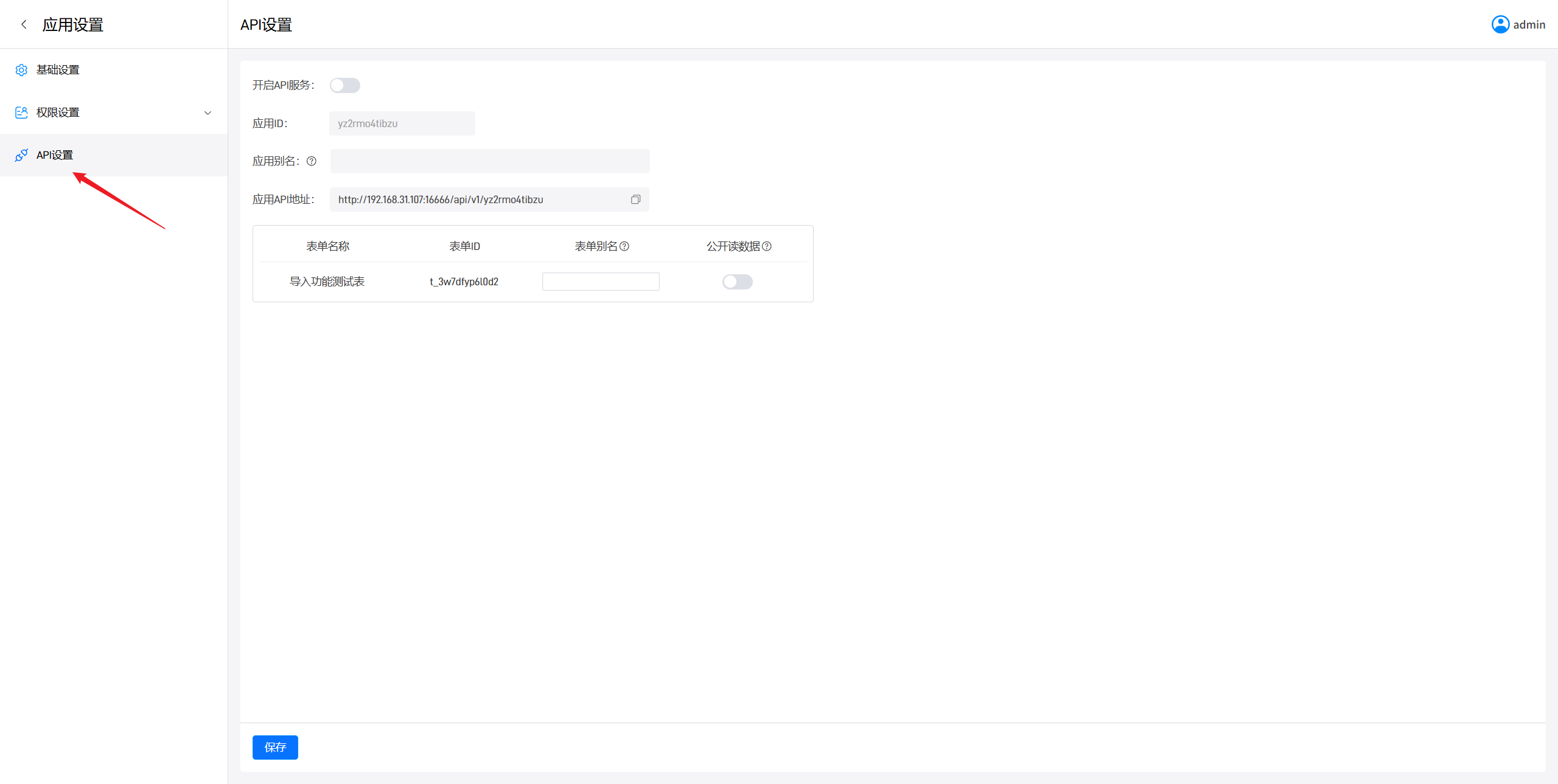Click the 保存 button
The image size is (1558, 784).
(x=275, y=747)
